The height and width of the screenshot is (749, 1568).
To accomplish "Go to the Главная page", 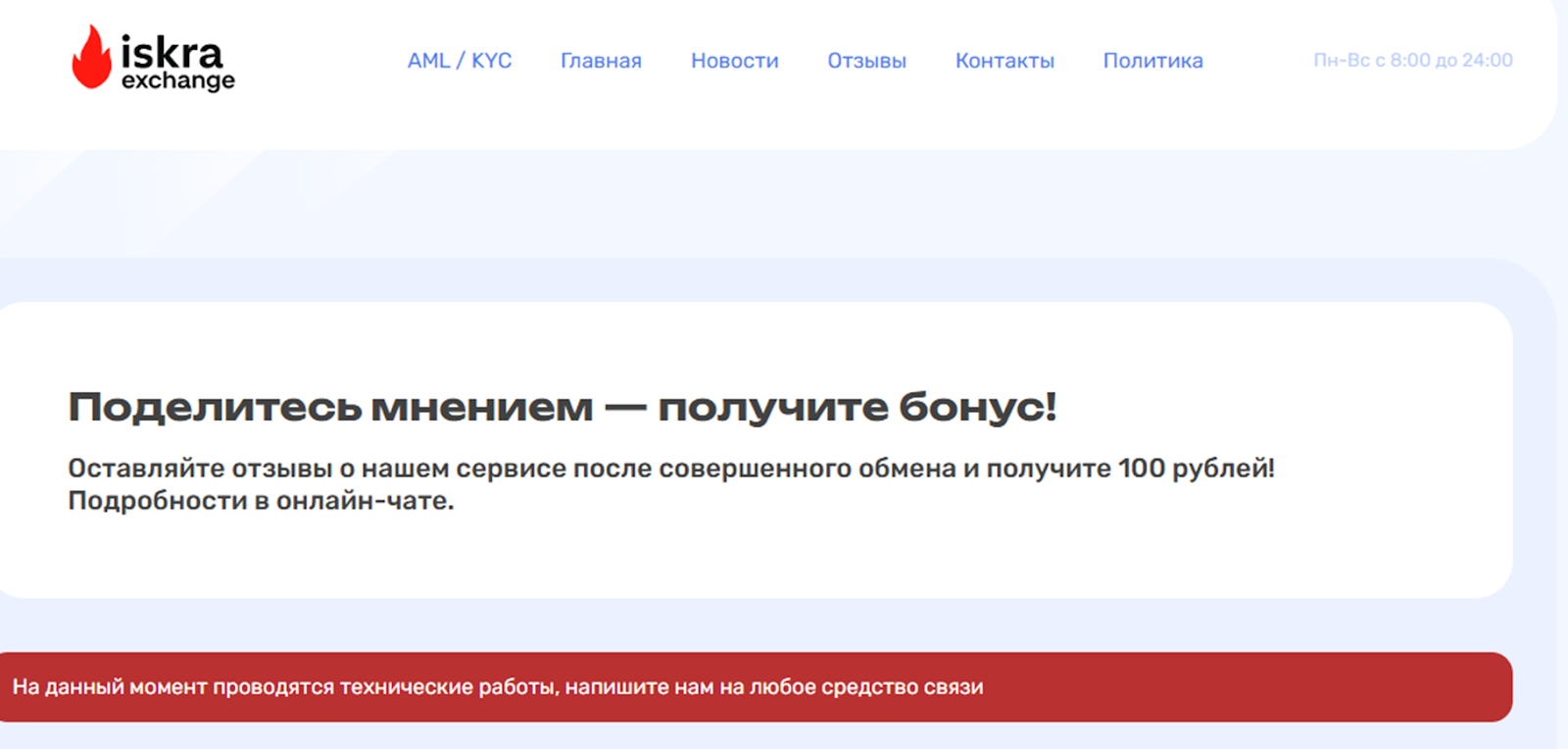I will tap(601, 61).
